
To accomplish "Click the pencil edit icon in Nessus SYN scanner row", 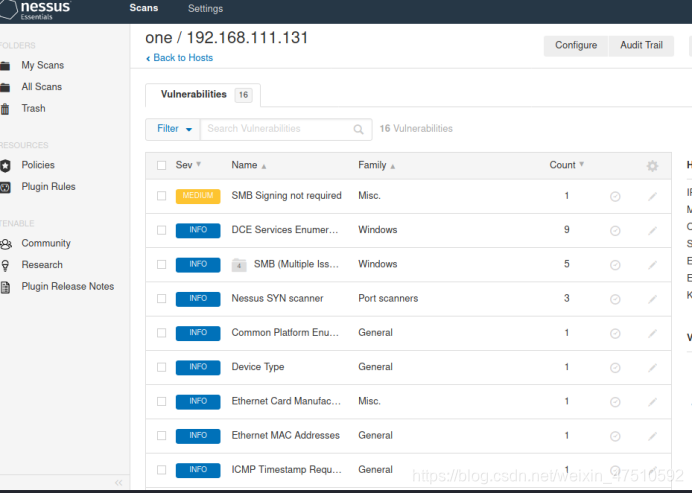I will click(x=652, y=299).
